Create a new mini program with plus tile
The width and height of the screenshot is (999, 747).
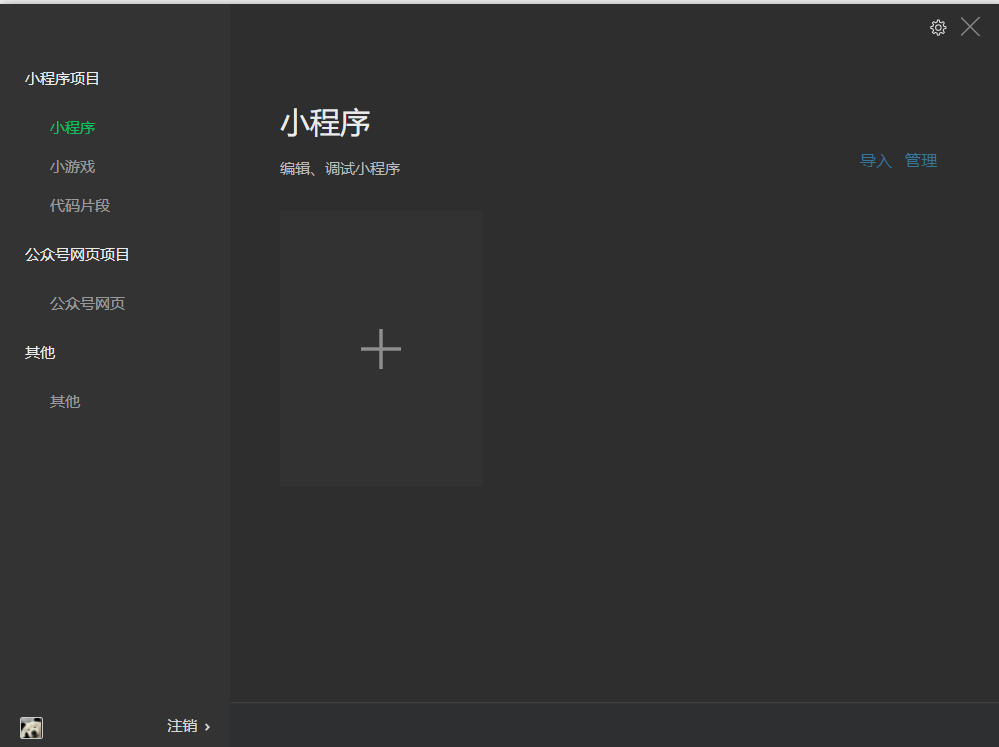click(381, 349)
